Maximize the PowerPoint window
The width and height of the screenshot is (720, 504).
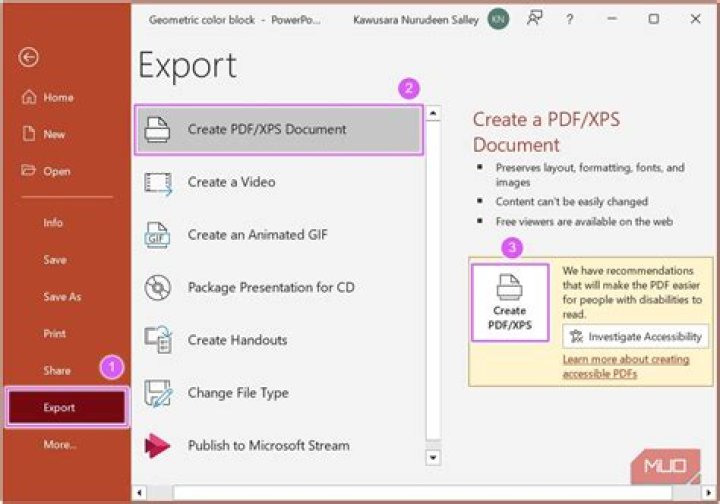[653, 19]
